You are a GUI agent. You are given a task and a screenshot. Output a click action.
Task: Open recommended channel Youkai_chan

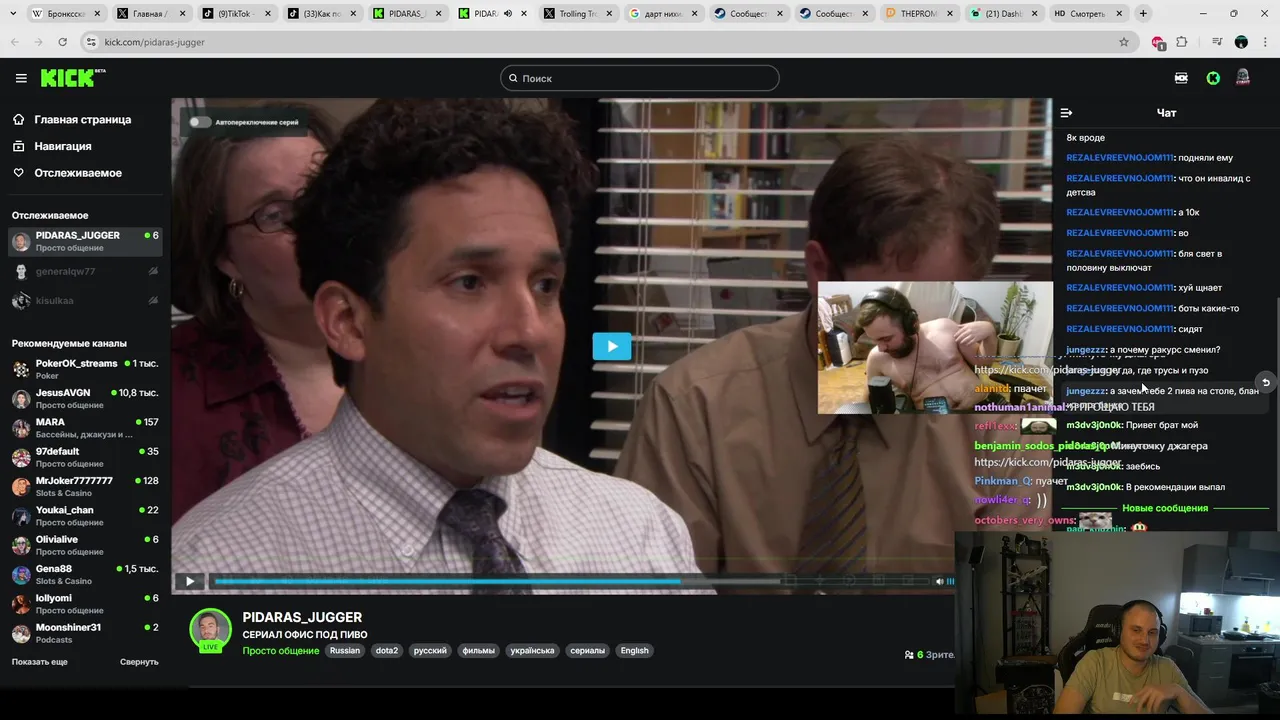(x=85, y=515)
